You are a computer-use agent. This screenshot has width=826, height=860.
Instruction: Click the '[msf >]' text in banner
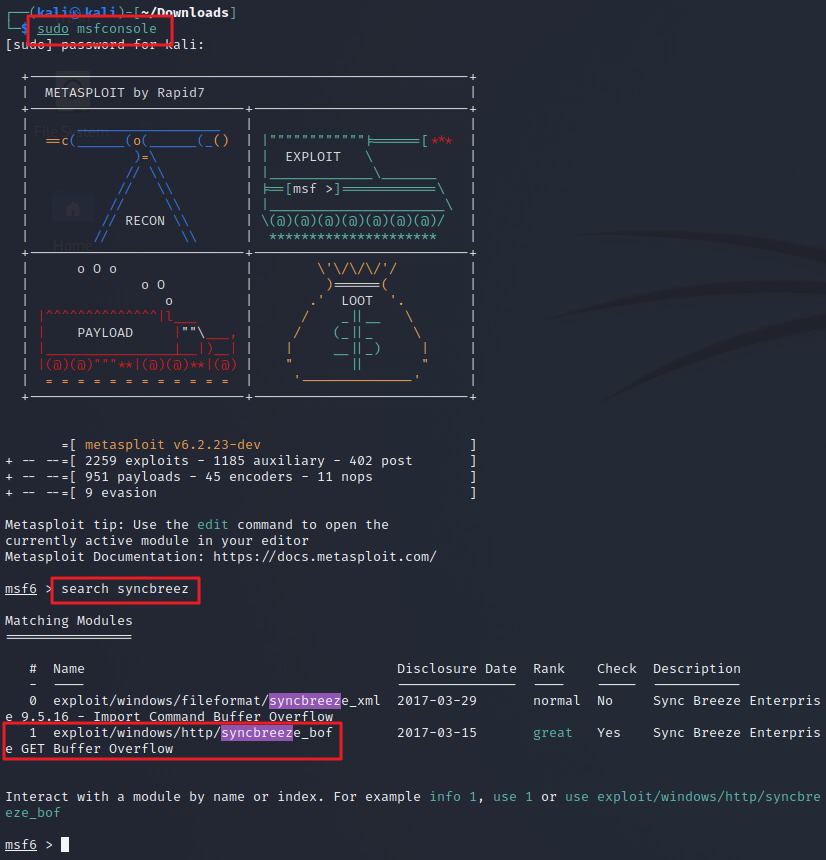pyautogui.click(x=313, y=189)
